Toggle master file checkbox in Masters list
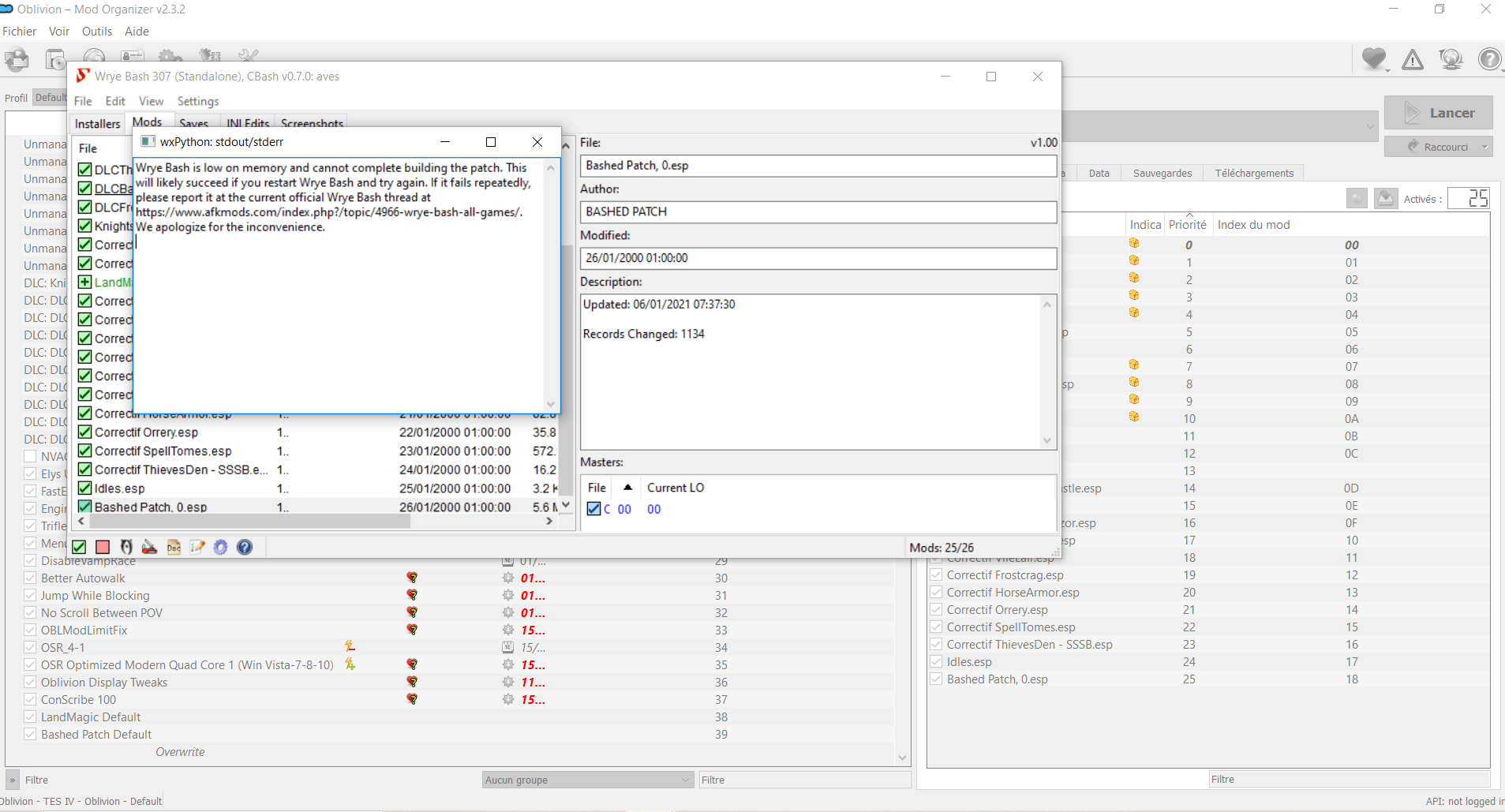The height and width of the screenshot is (812, 1505). [x=594, y=509]
